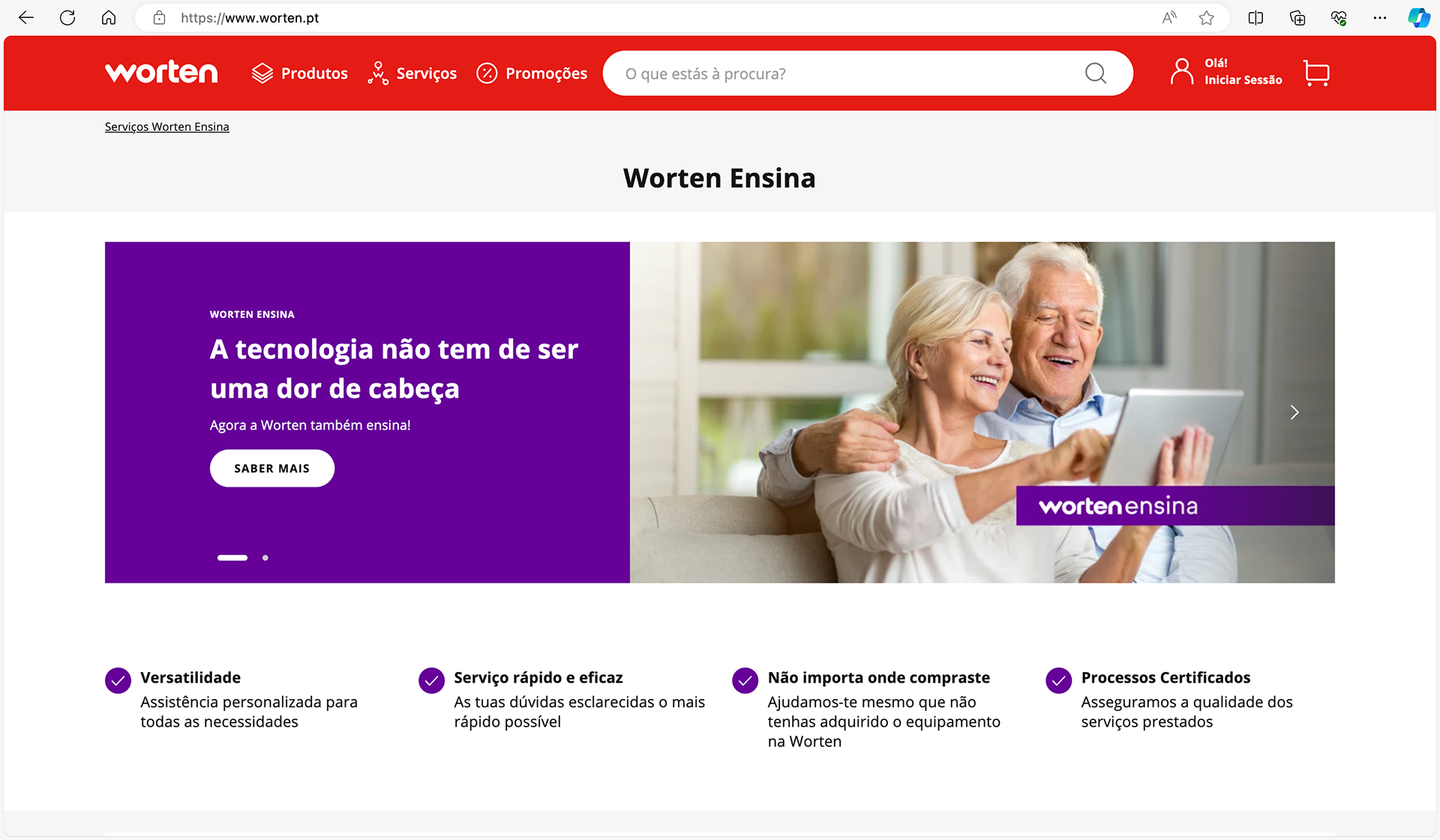1440x840 pixels.
Task: Click Iniciar Sessão to sign in
Action: coord(1243,80)
